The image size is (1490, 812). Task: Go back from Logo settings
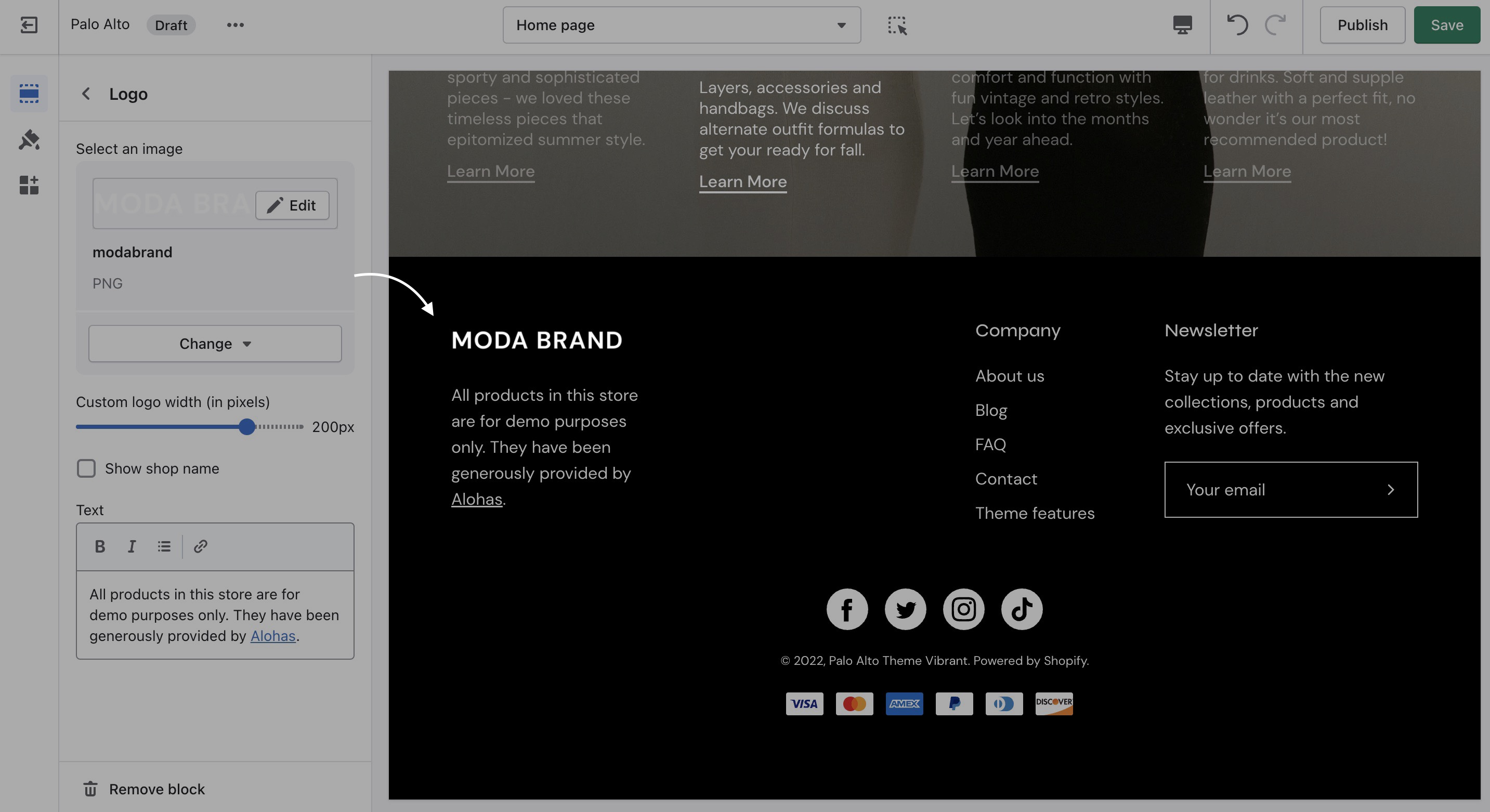pyautogui.click(x=86, y=94)
